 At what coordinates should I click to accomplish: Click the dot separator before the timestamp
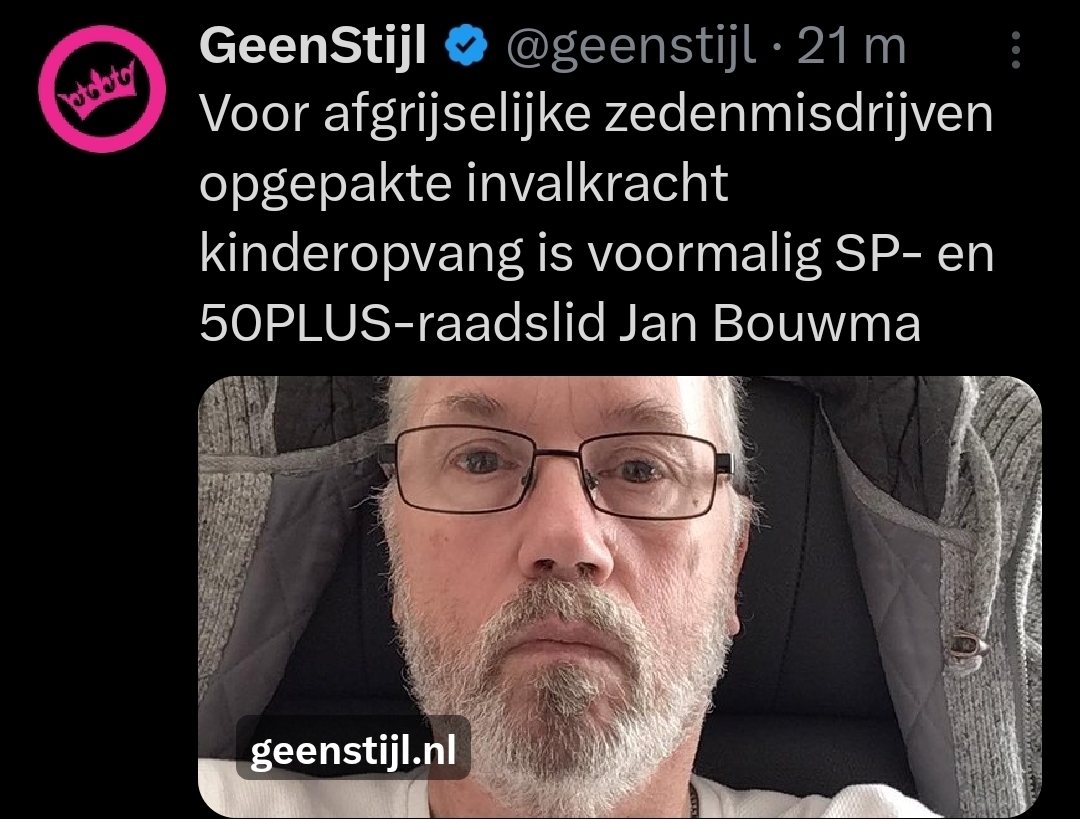(776, 48)
